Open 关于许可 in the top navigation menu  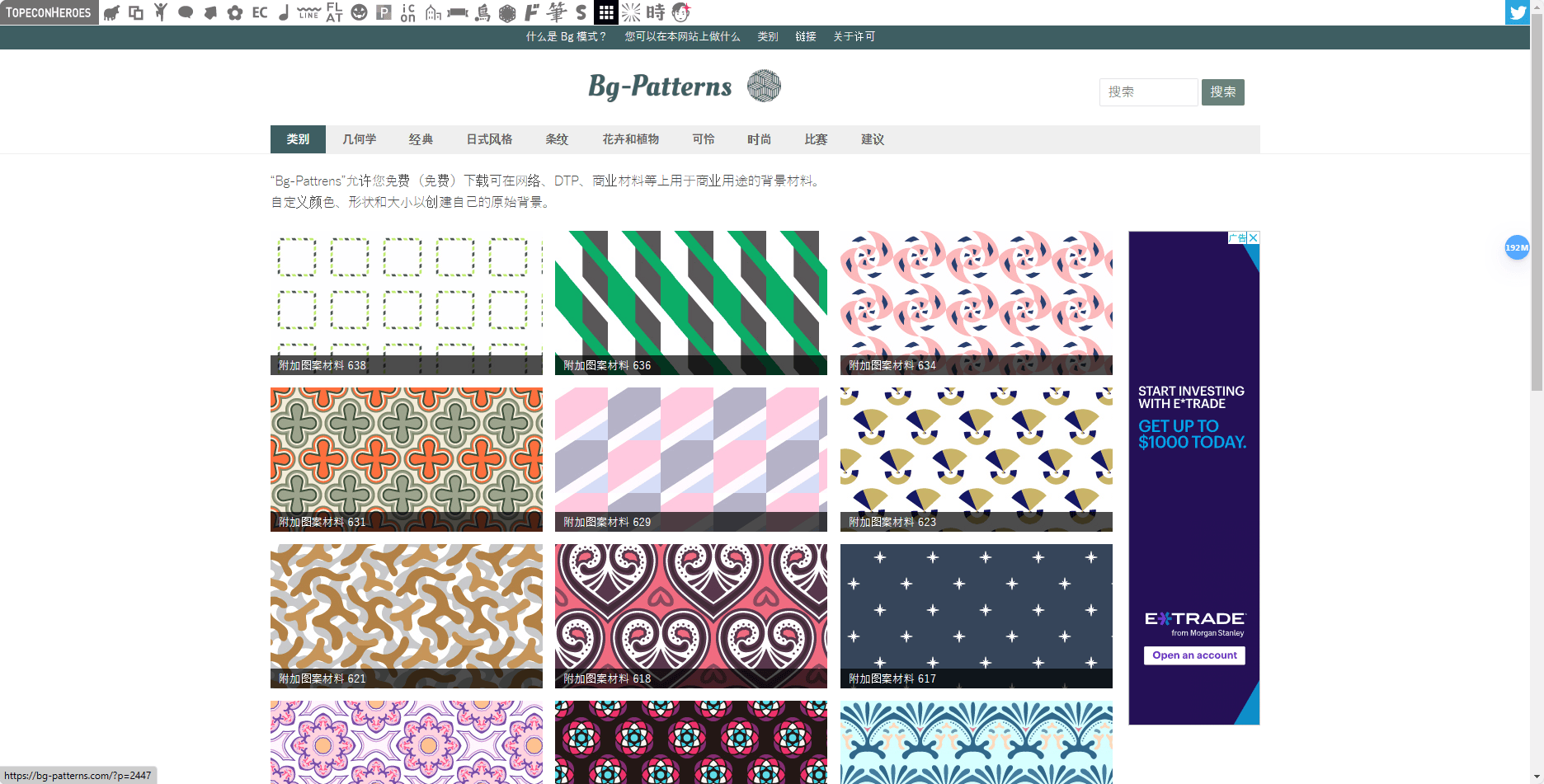[854, 36]
